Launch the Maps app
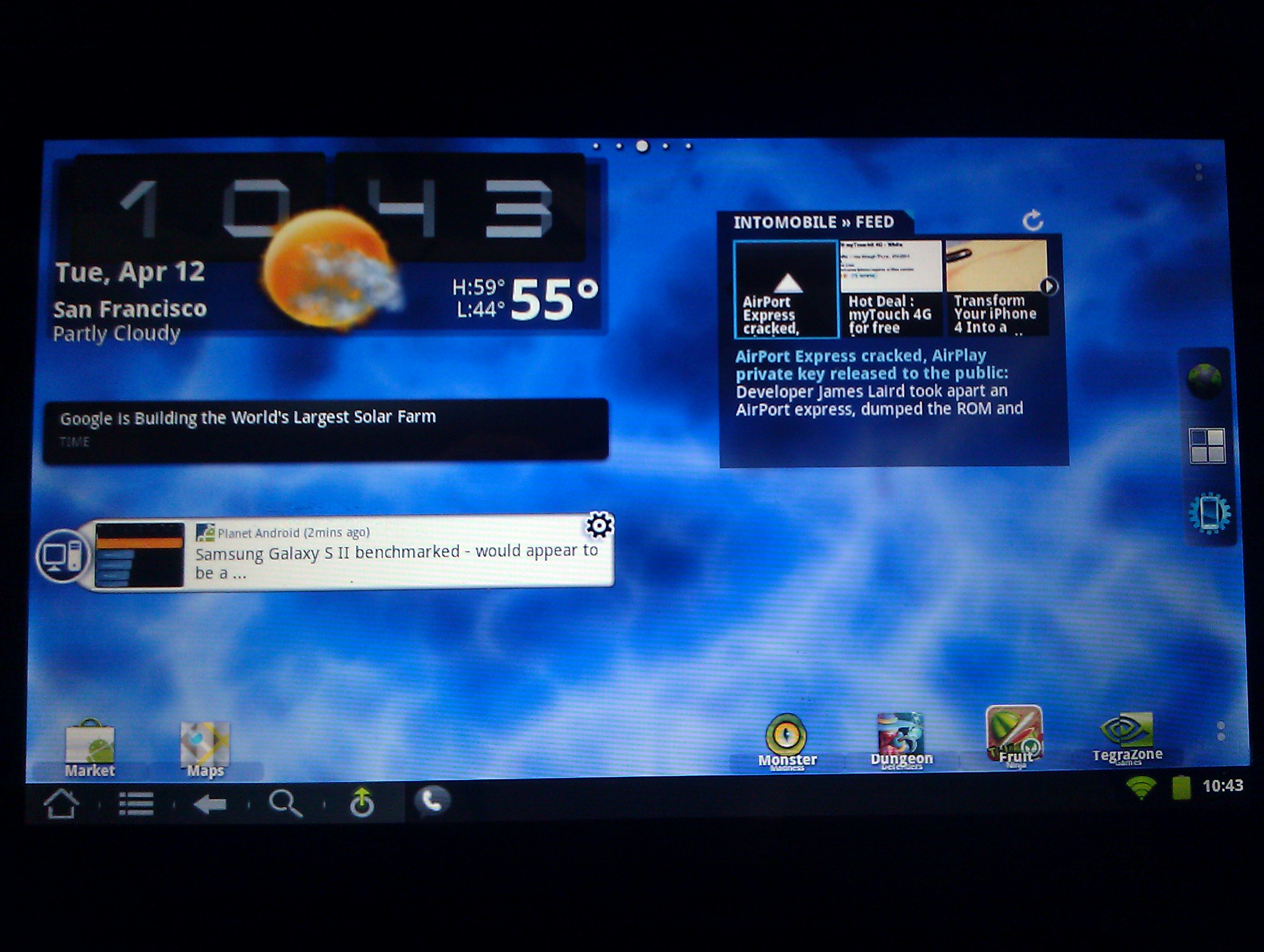This screenshot has height=952, width=1264. pyautogui.click(x=205, y=745)
